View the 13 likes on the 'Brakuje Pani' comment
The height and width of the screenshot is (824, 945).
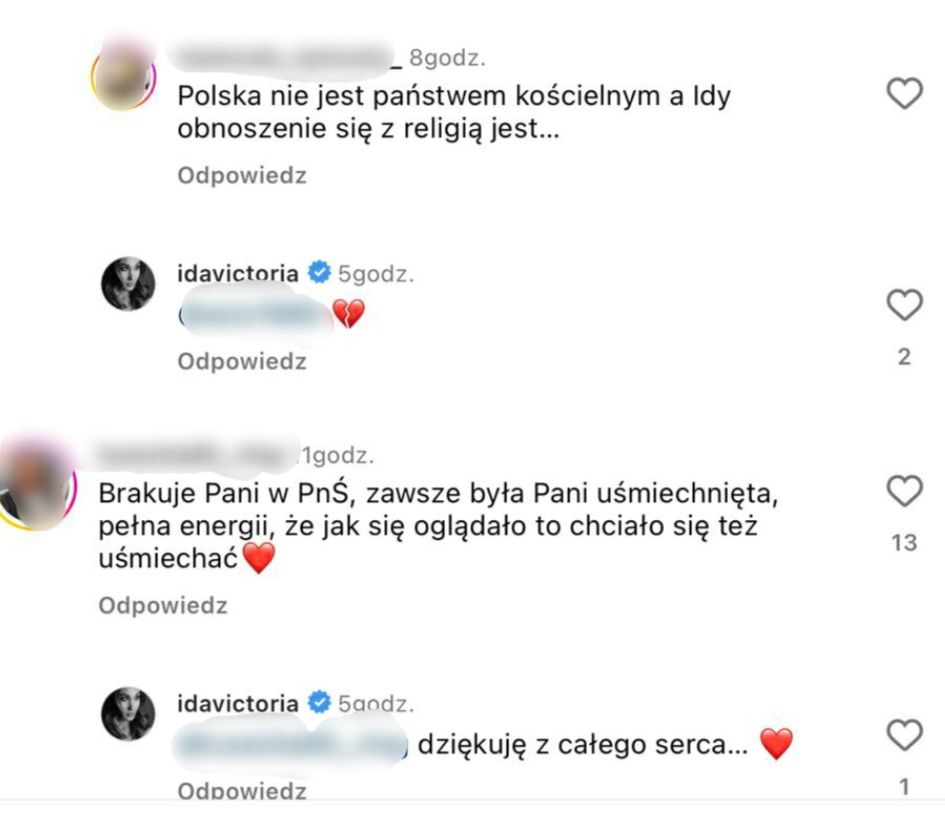click(x=904, y=543)
